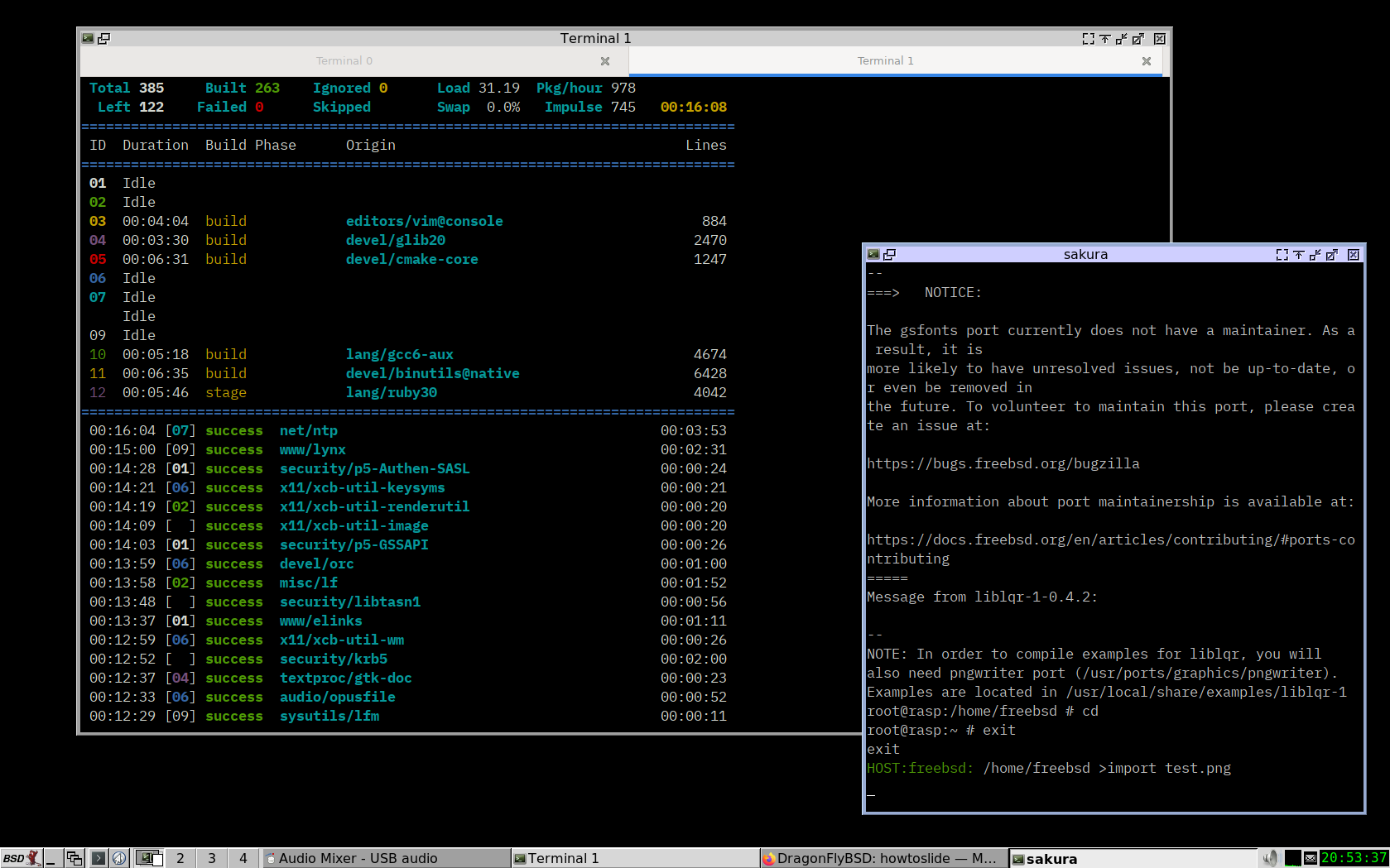
Task: Switch to workspace 2
Action: 180,858
